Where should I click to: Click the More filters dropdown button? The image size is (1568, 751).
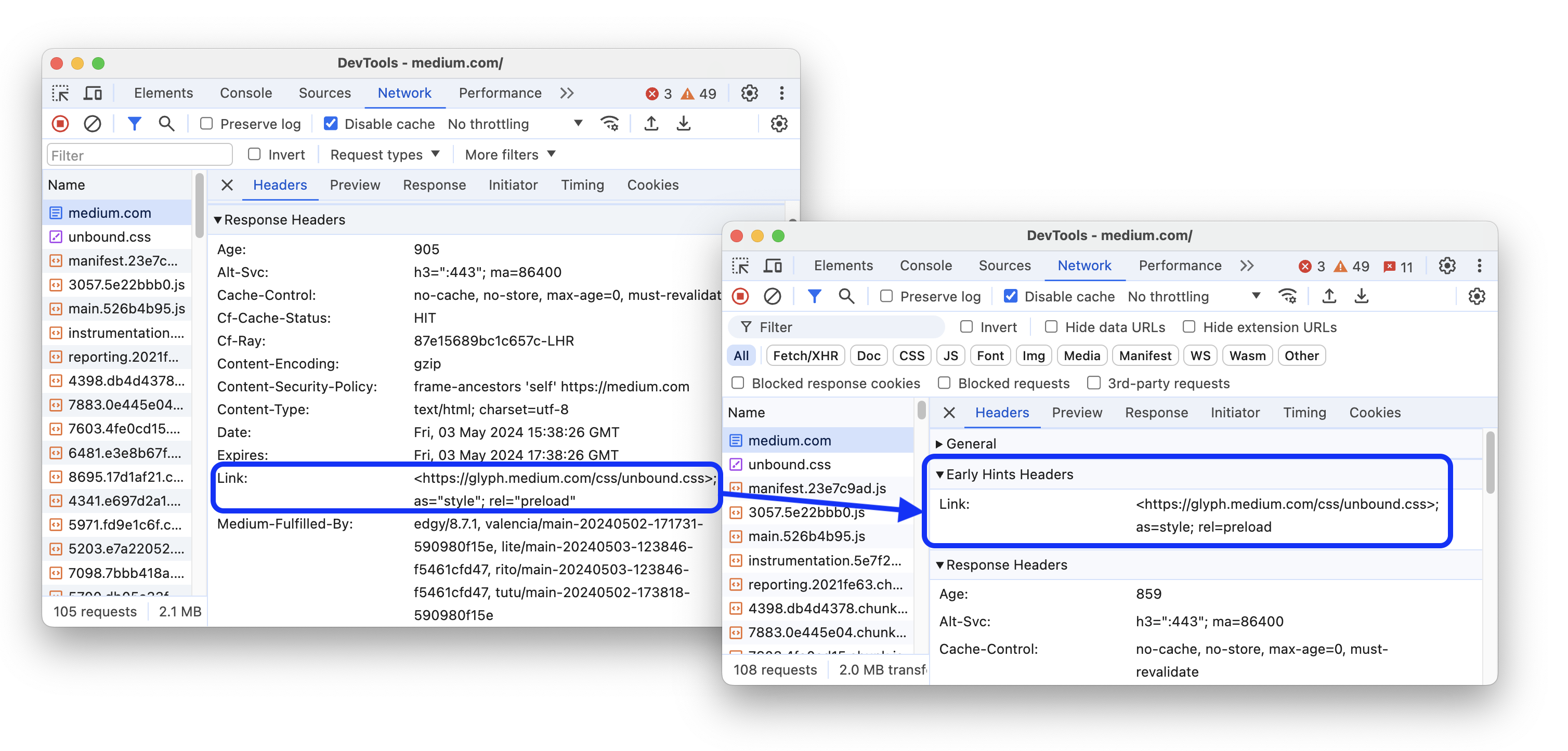click(x=510, y=154)
